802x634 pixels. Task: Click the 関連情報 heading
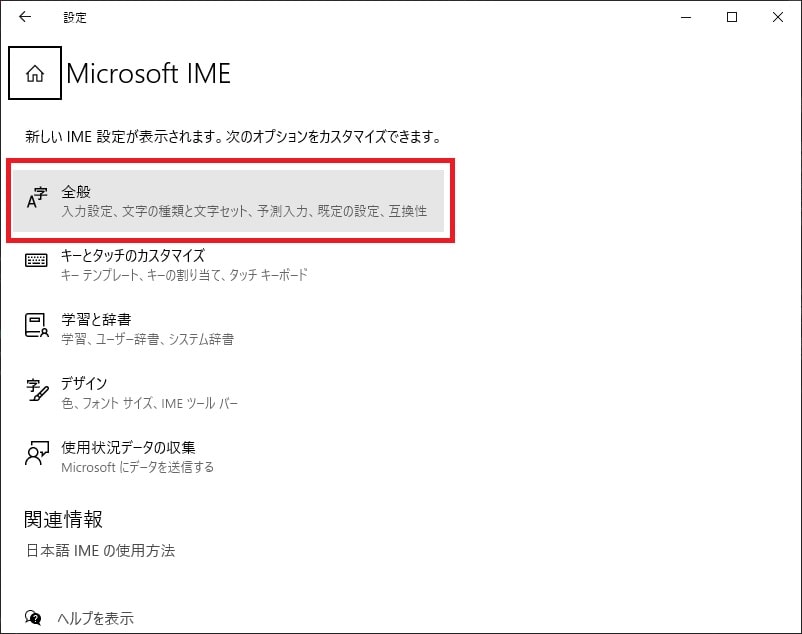[63, 519]
